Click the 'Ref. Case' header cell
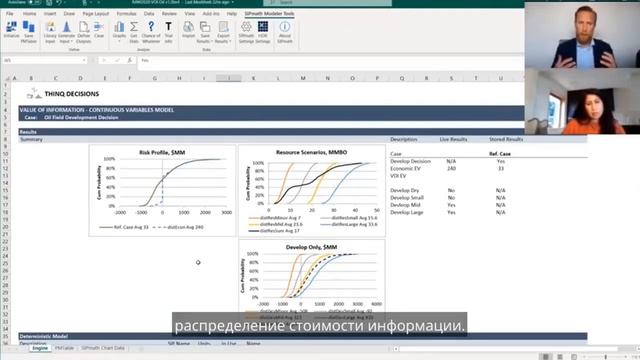Image resolution: width=640 pixels, height=360 pixels. (x=500, y=154)
